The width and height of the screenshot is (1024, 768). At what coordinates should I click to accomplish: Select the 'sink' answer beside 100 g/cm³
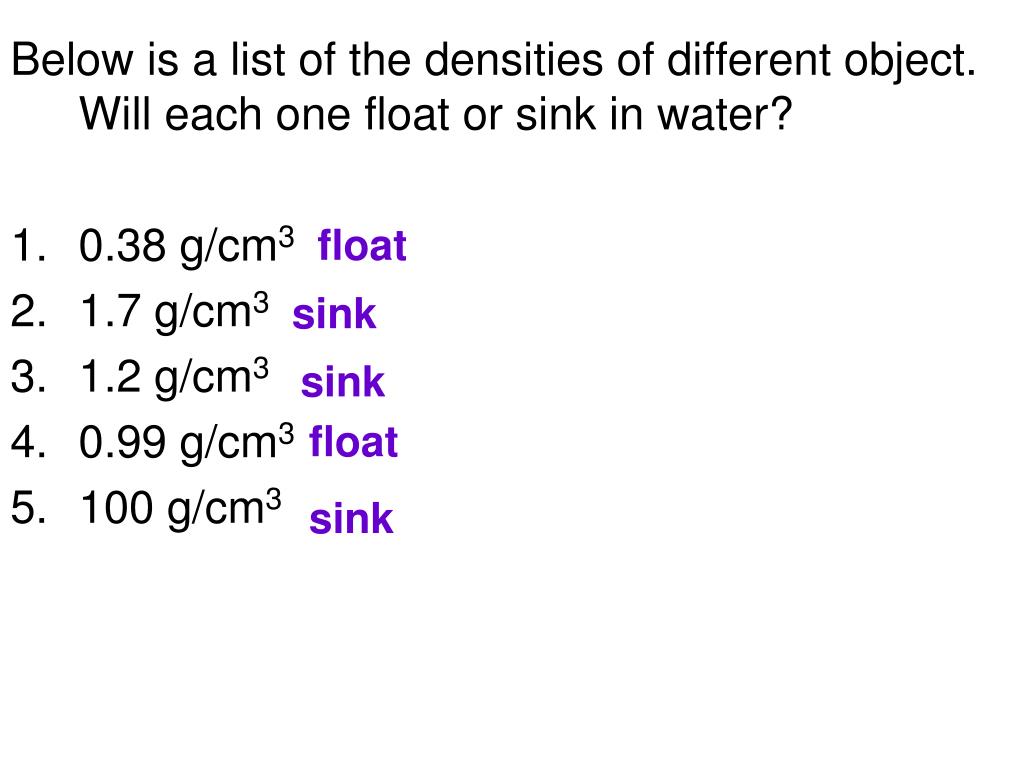click(351, 519)
